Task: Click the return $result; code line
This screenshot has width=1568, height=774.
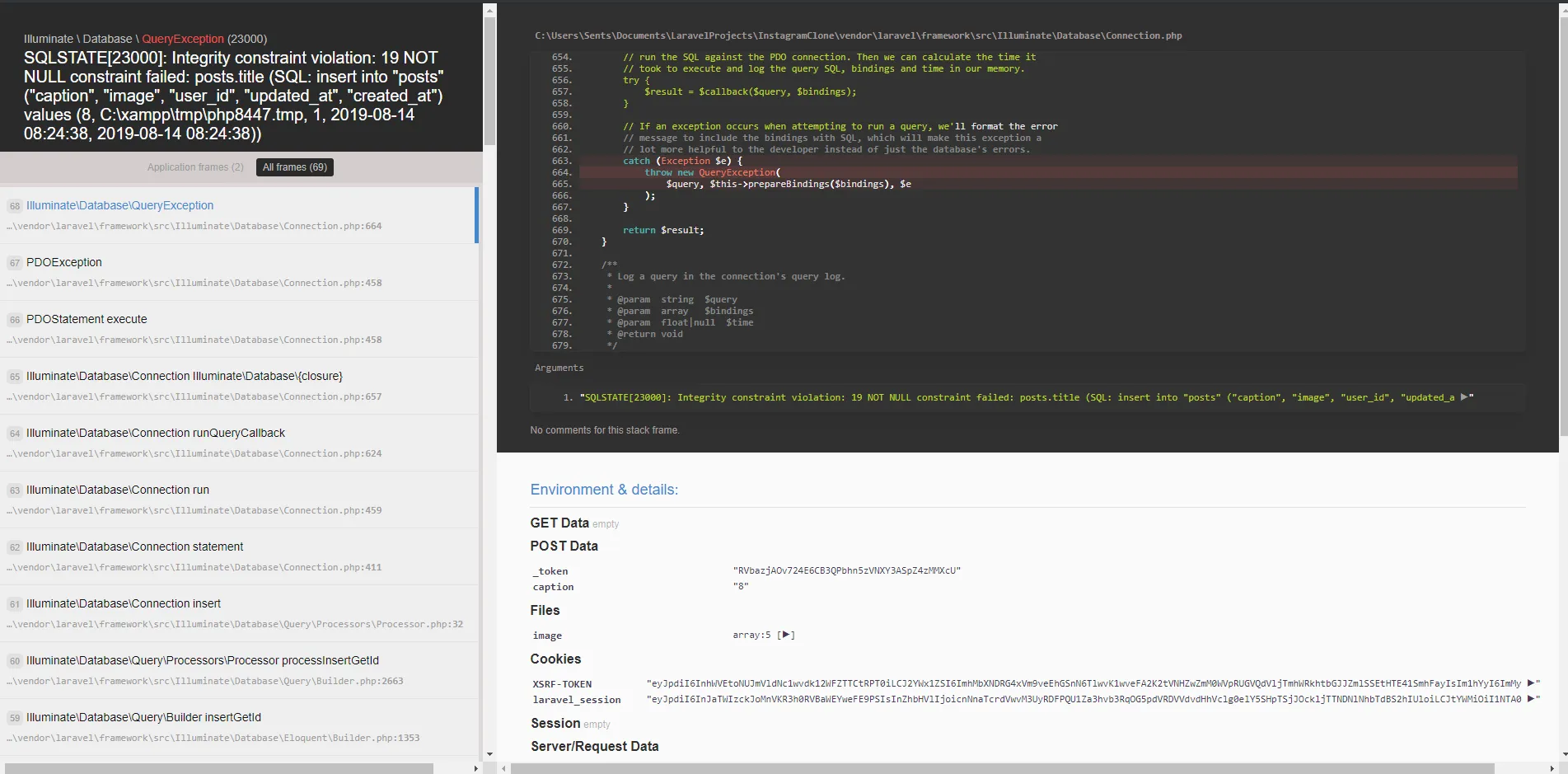Action: tap(663, 230)
